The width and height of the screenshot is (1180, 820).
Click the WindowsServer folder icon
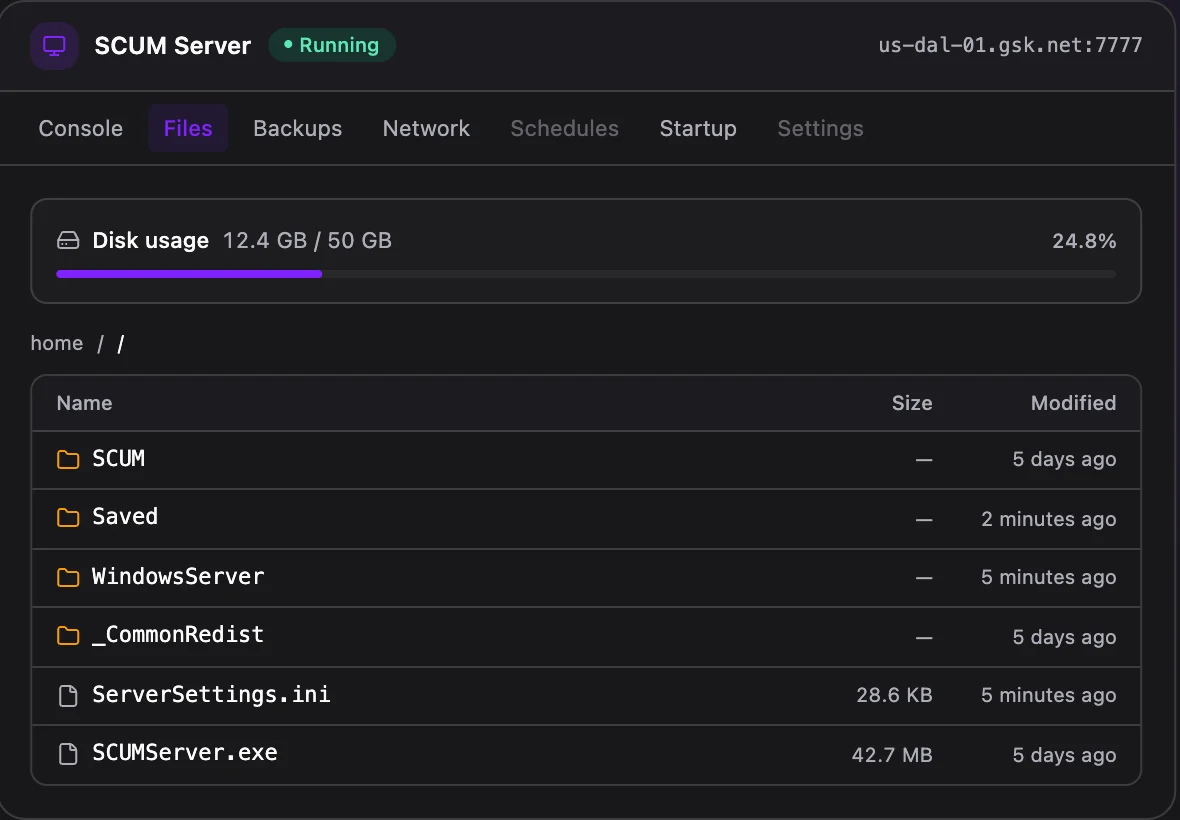point(68,577)
